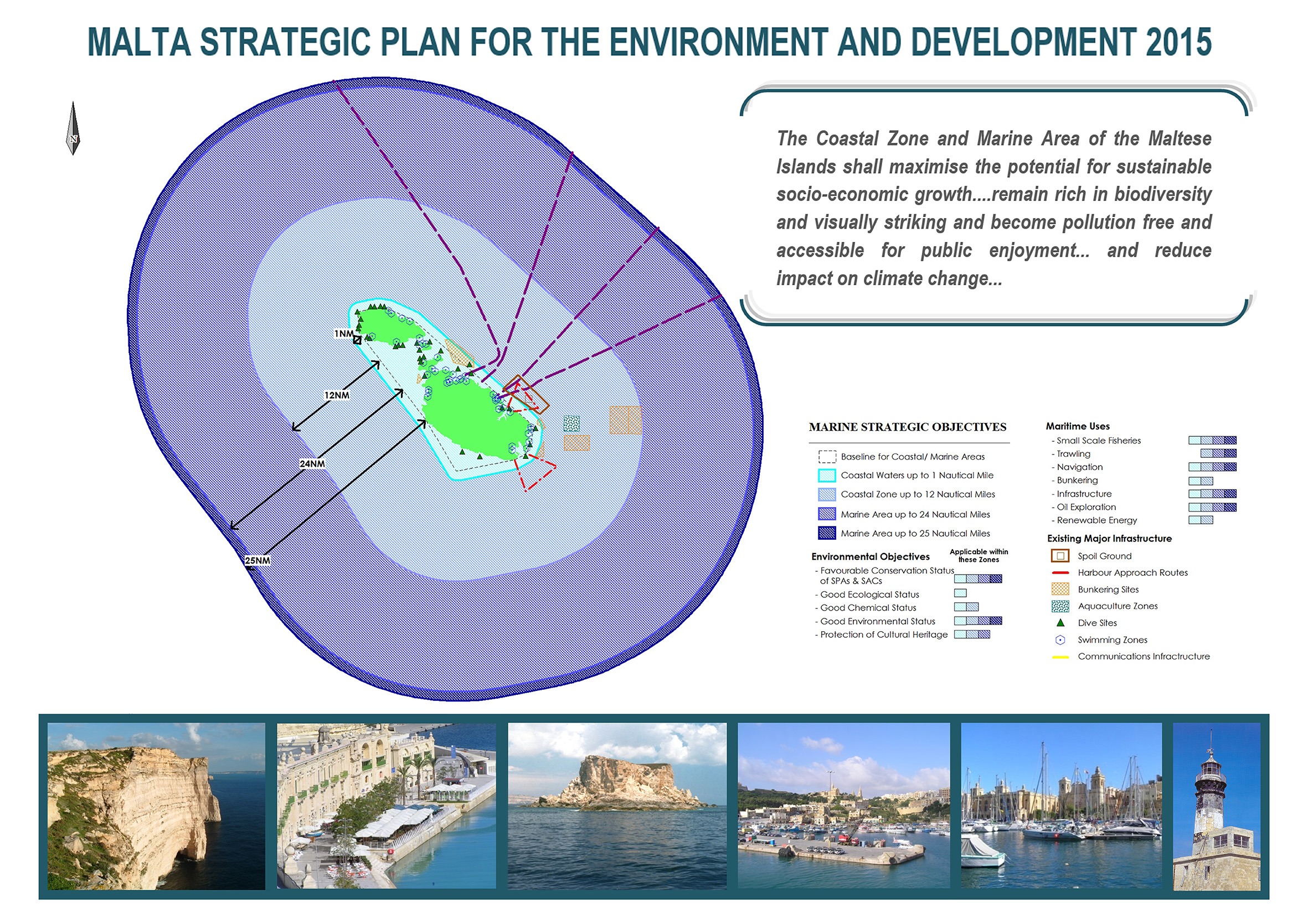Click the Oil Exploration text
The width and height of the screenshot is (1308, 924).
1086,507
